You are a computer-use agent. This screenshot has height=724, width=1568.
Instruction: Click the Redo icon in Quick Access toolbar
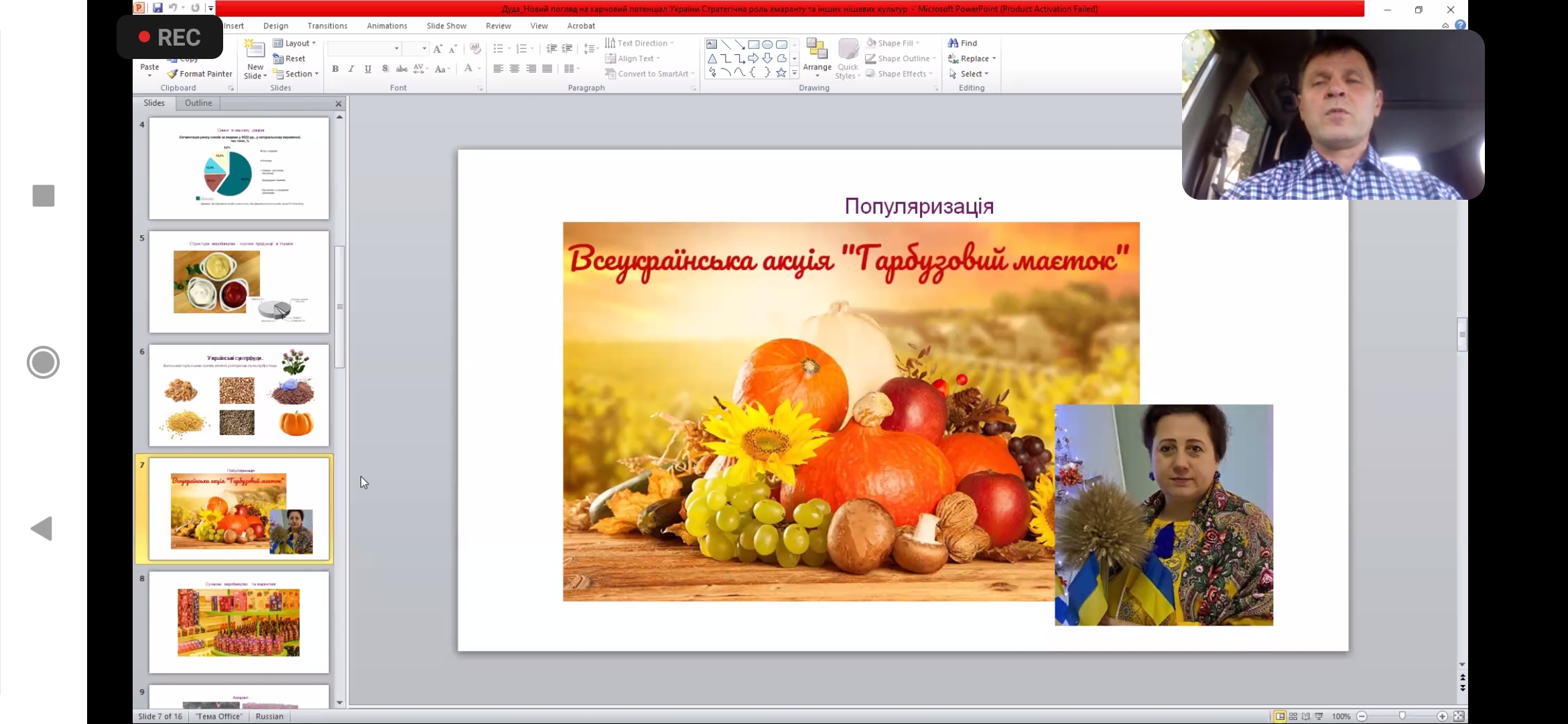(x=195, y=8)
